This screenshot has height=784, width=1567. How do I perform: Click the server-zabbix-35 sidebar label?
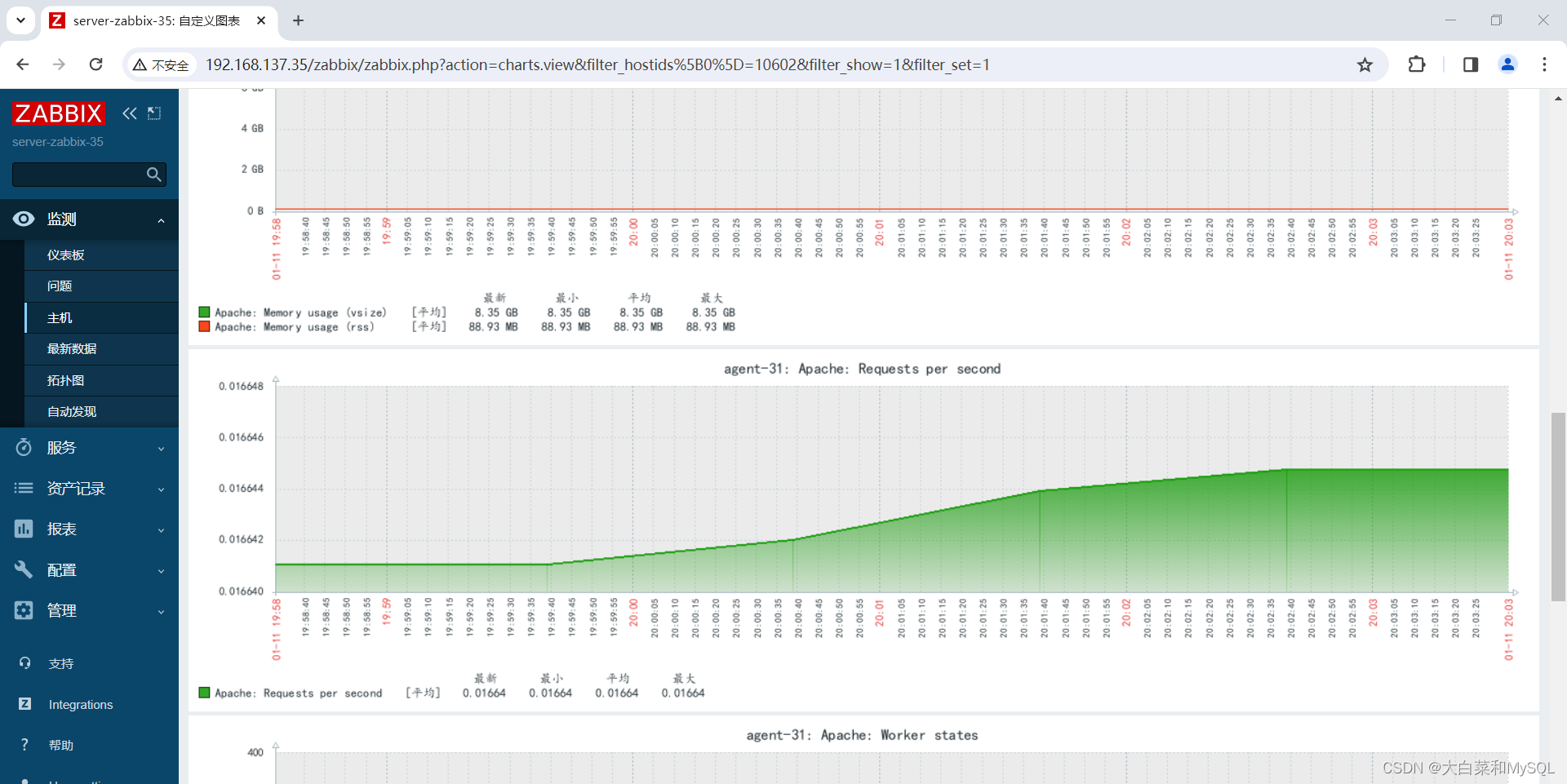pyautogui.click(x=58, y=142)
